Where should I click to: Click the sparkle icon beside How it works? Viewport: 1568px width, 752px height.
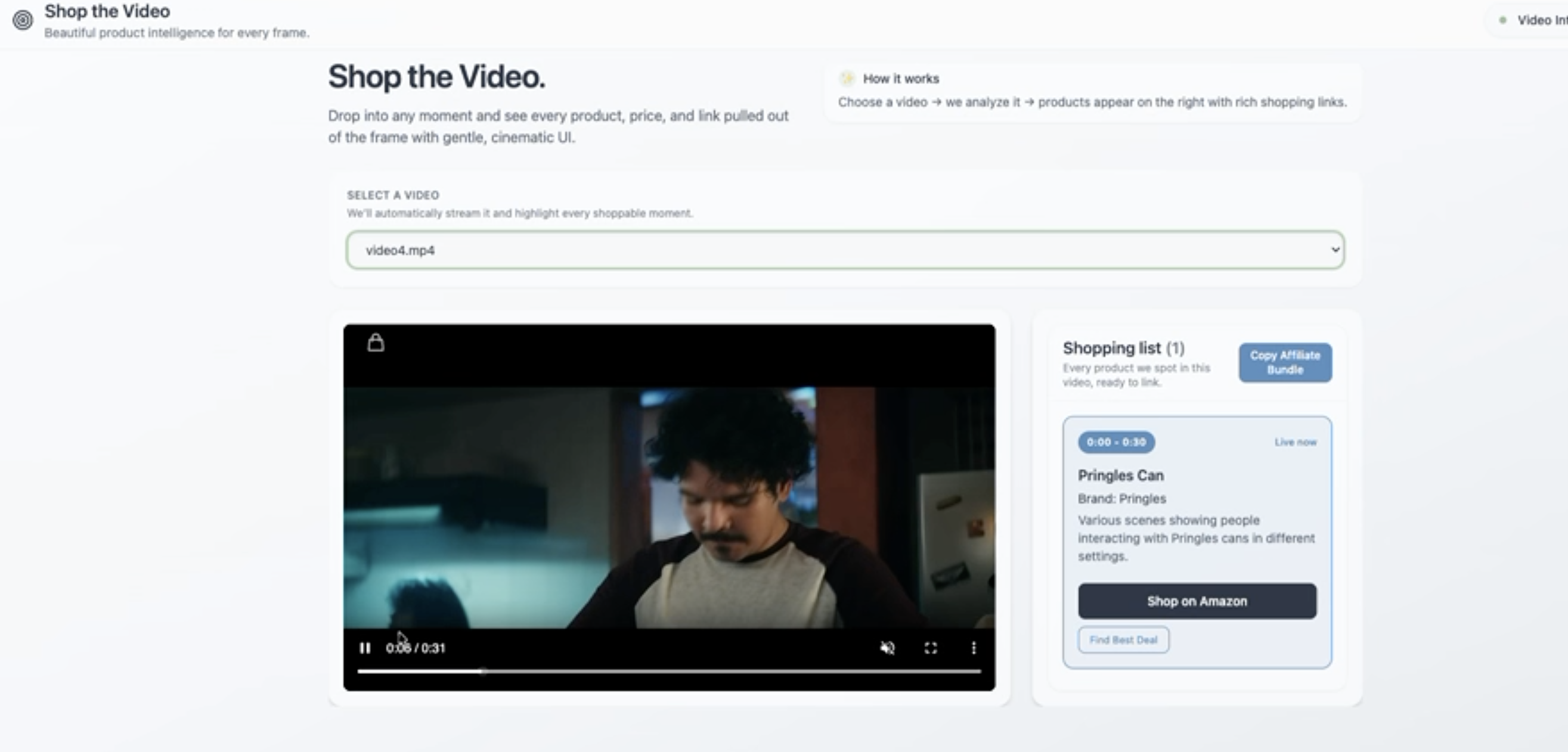pos(847,79)
